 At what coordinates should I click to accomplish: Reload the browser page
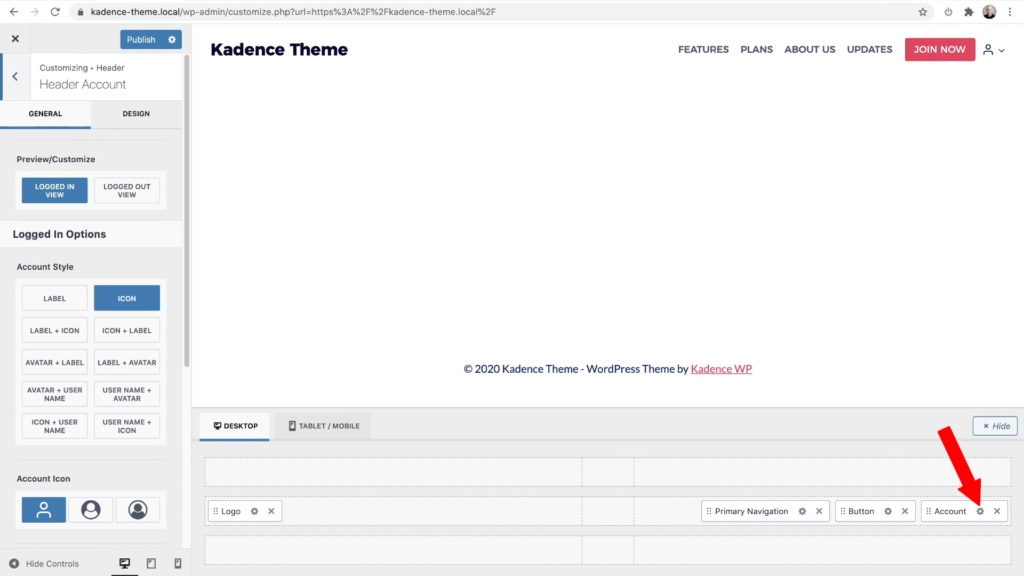tap(56, 12)
